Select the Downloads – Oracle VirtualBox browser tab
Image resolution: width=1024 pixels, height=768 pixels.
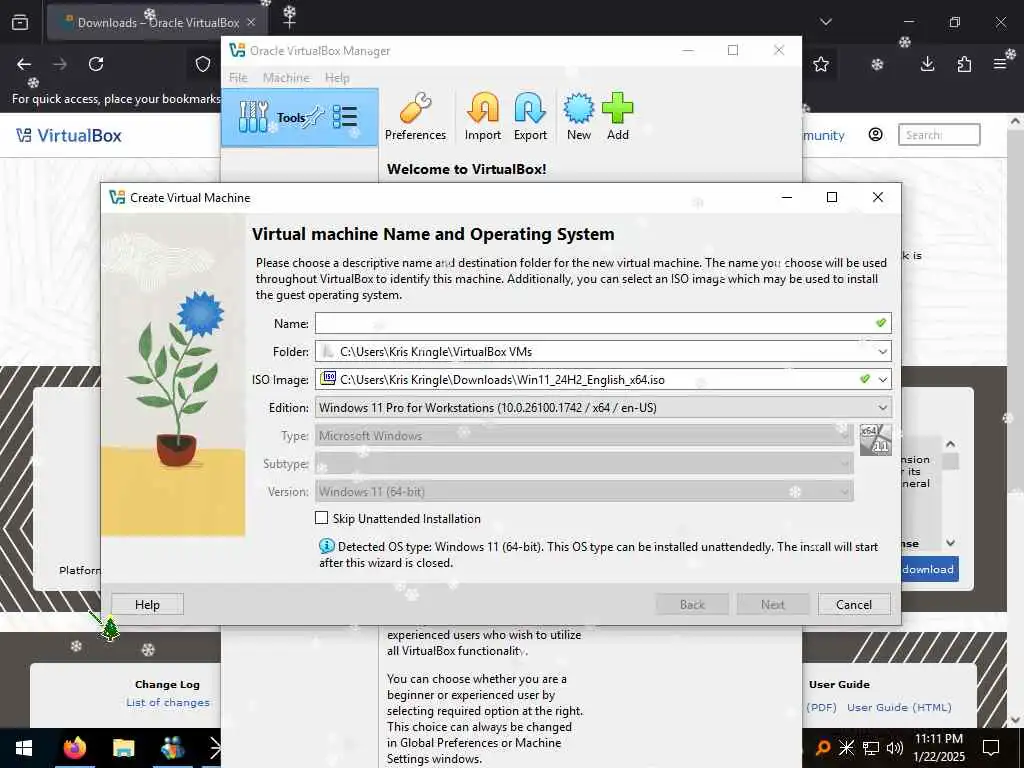157,22
